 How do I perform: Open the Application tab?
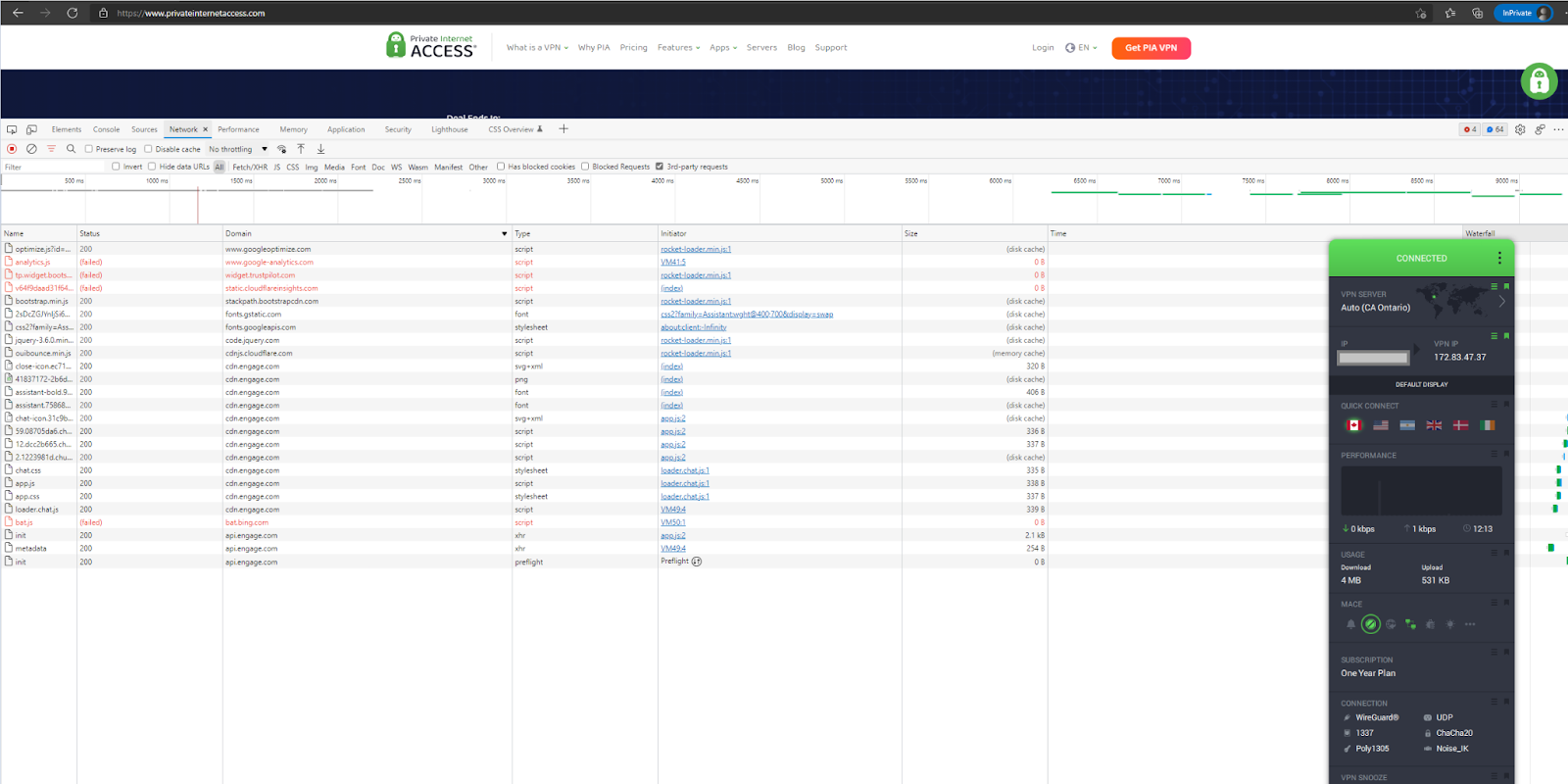346,129
